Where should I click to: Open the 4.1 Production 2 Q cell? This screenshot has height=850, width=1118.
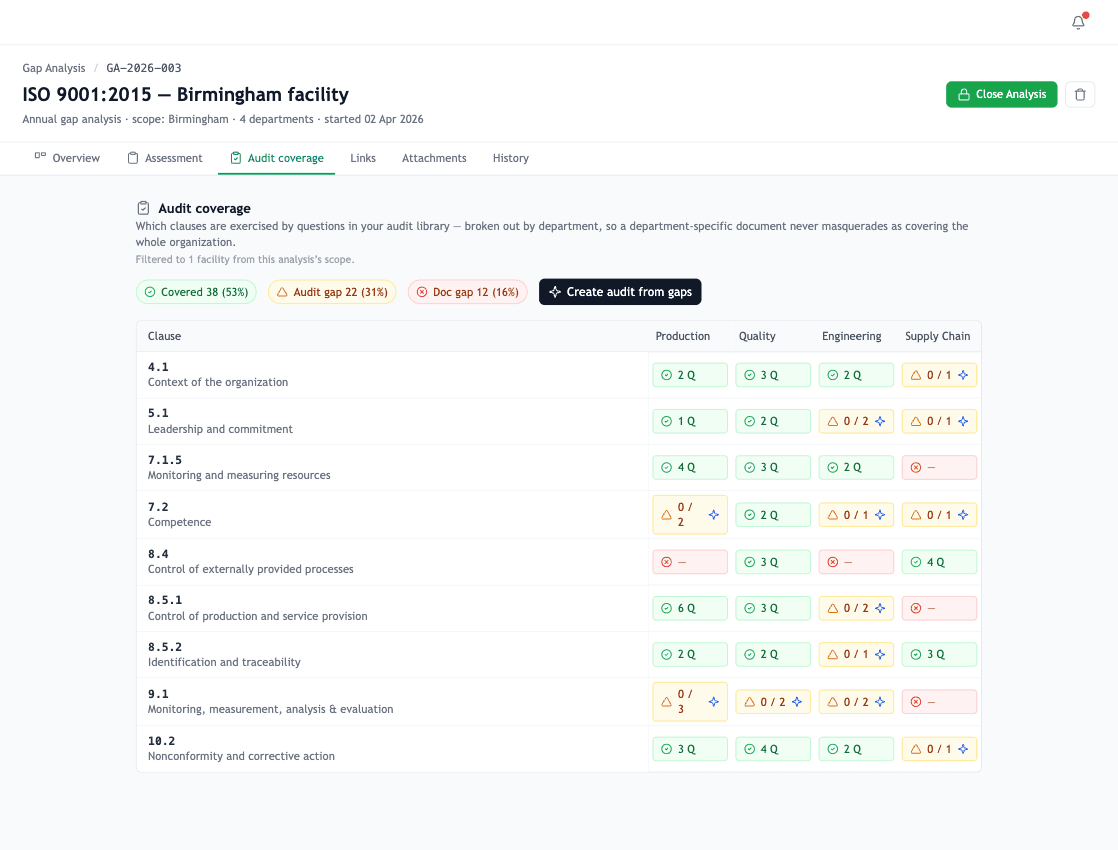tap(690, 375)
